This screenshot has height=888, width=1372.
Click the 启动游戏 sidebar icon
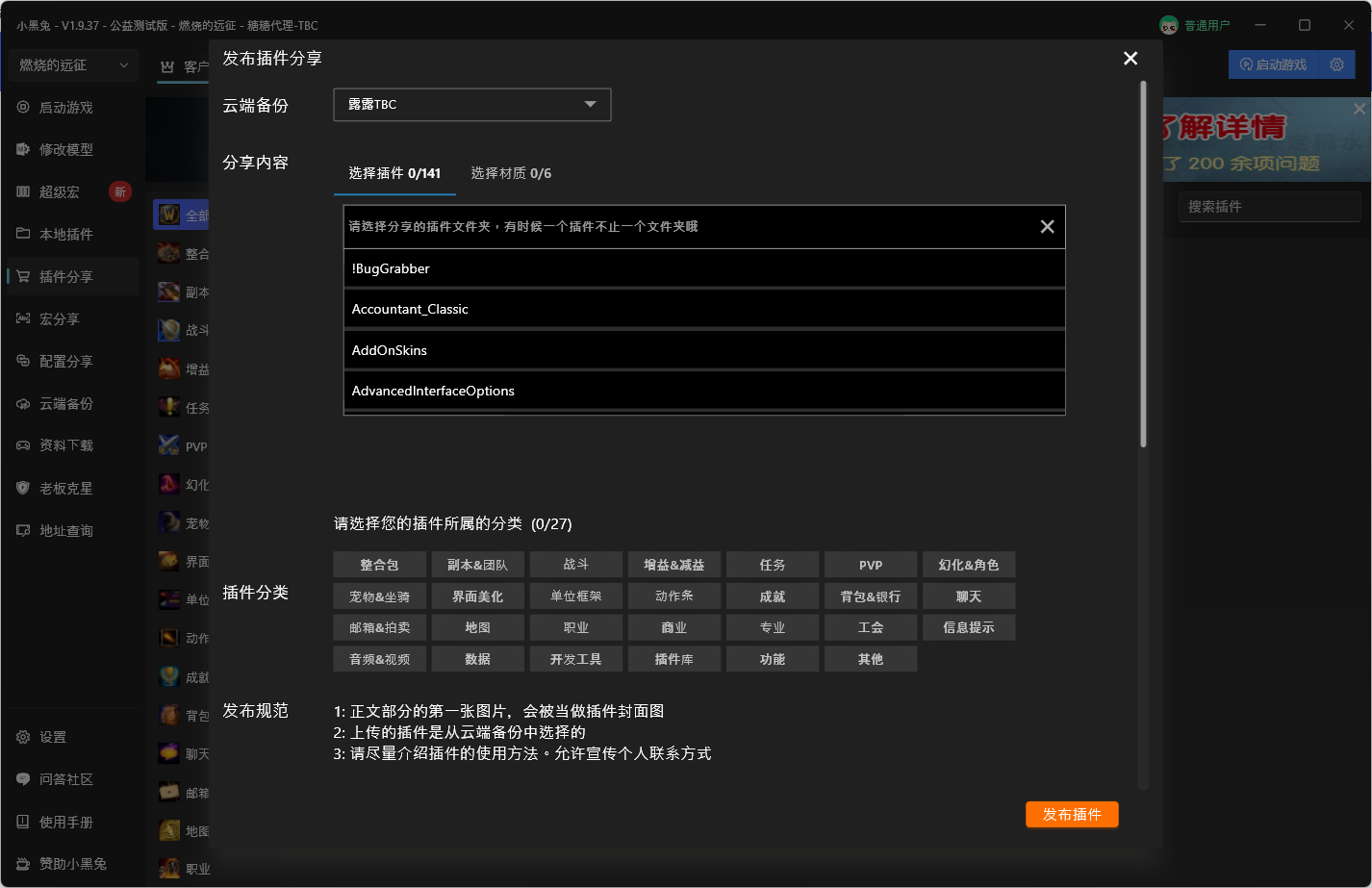(x=23, y=108)
